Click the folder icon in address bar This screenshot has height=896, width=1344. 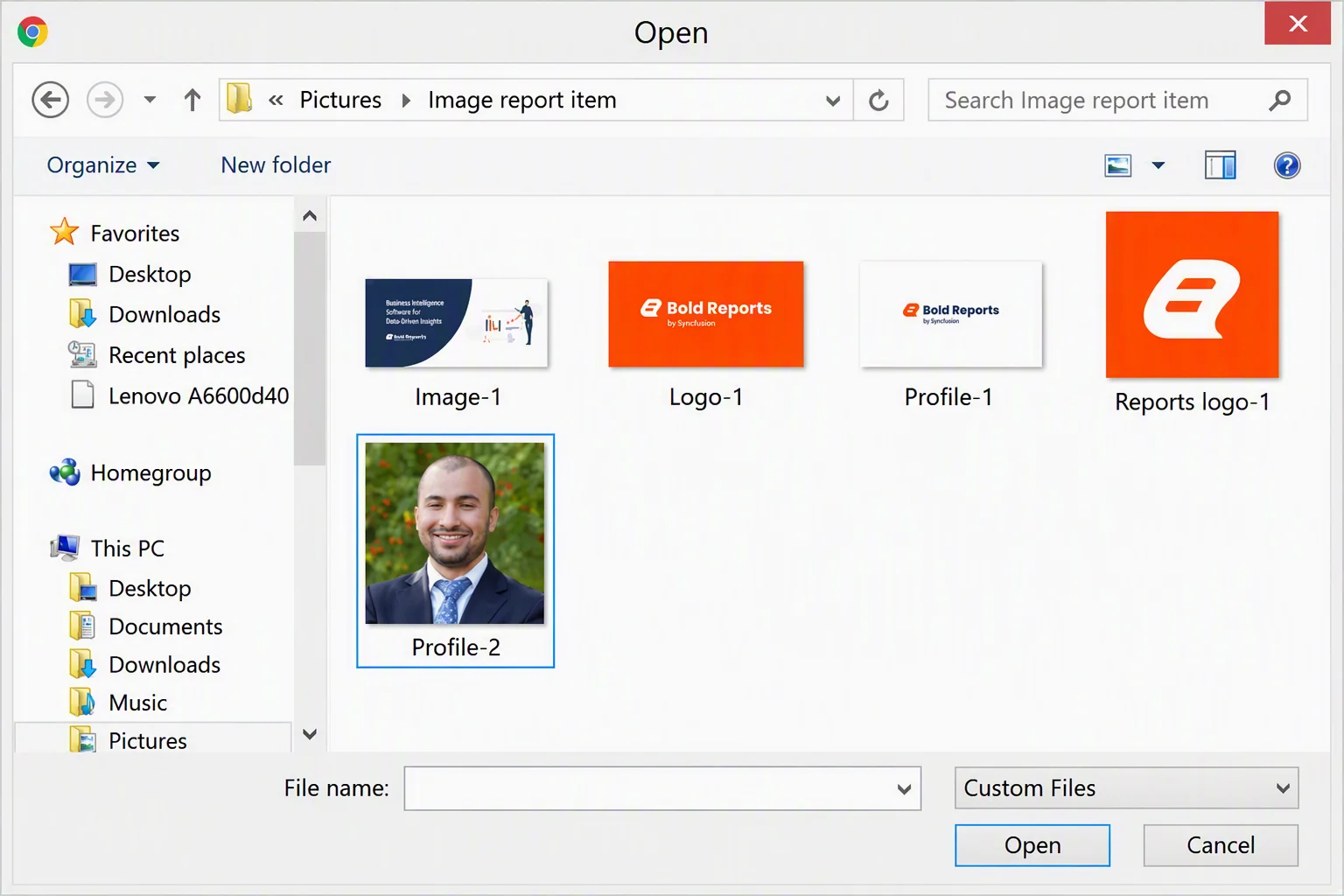point(239,99)
